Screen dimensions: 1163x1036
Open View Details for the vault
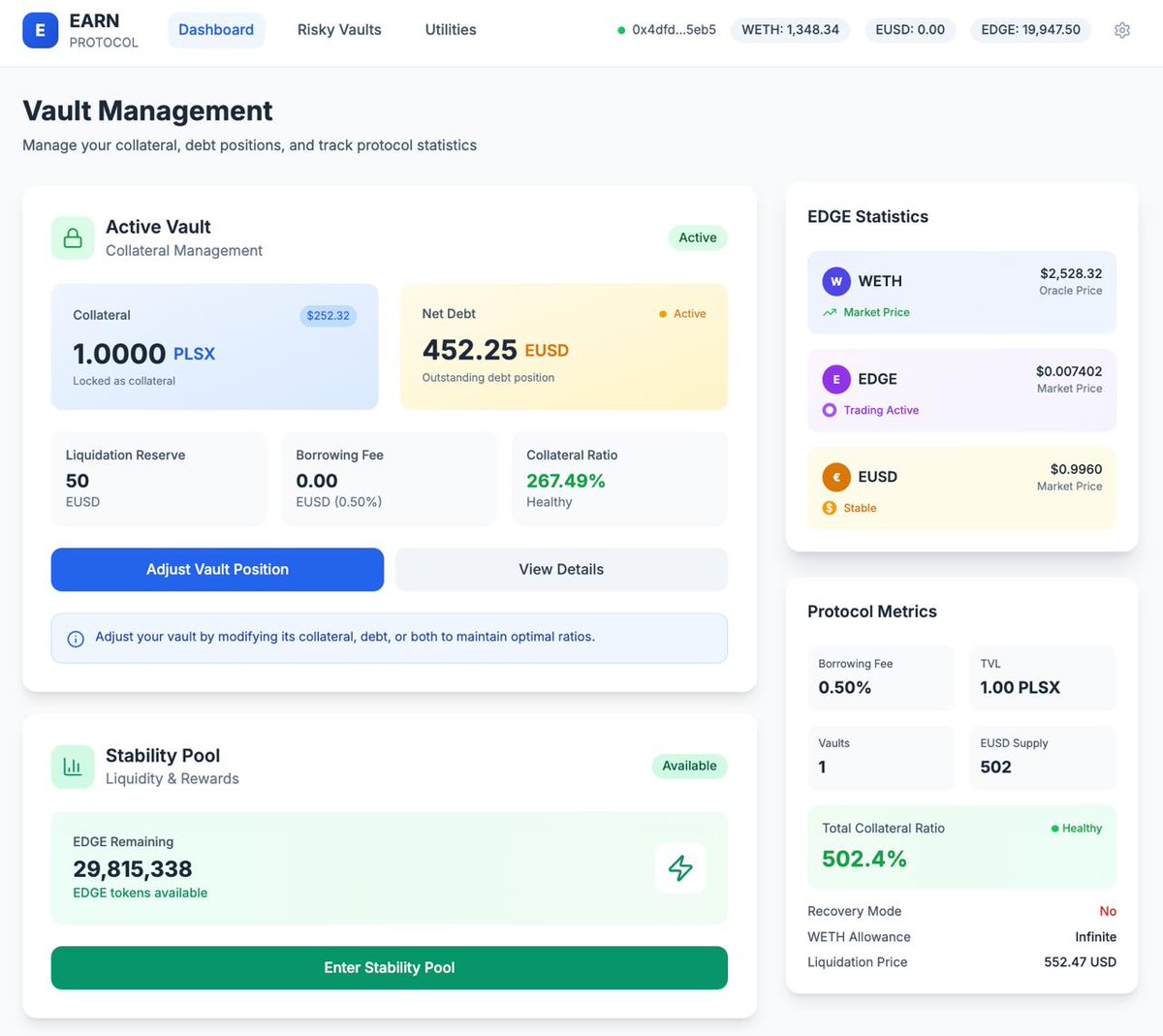[x=561, y=570]
